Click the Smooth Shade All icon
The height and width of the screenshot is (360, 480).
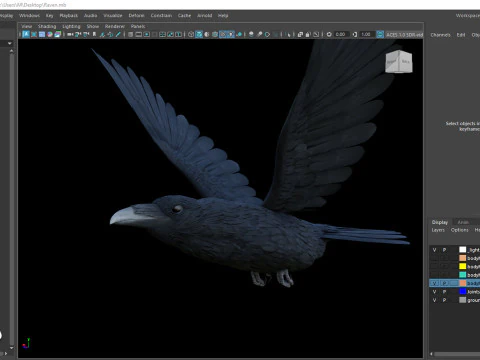(x=199, y=34)
